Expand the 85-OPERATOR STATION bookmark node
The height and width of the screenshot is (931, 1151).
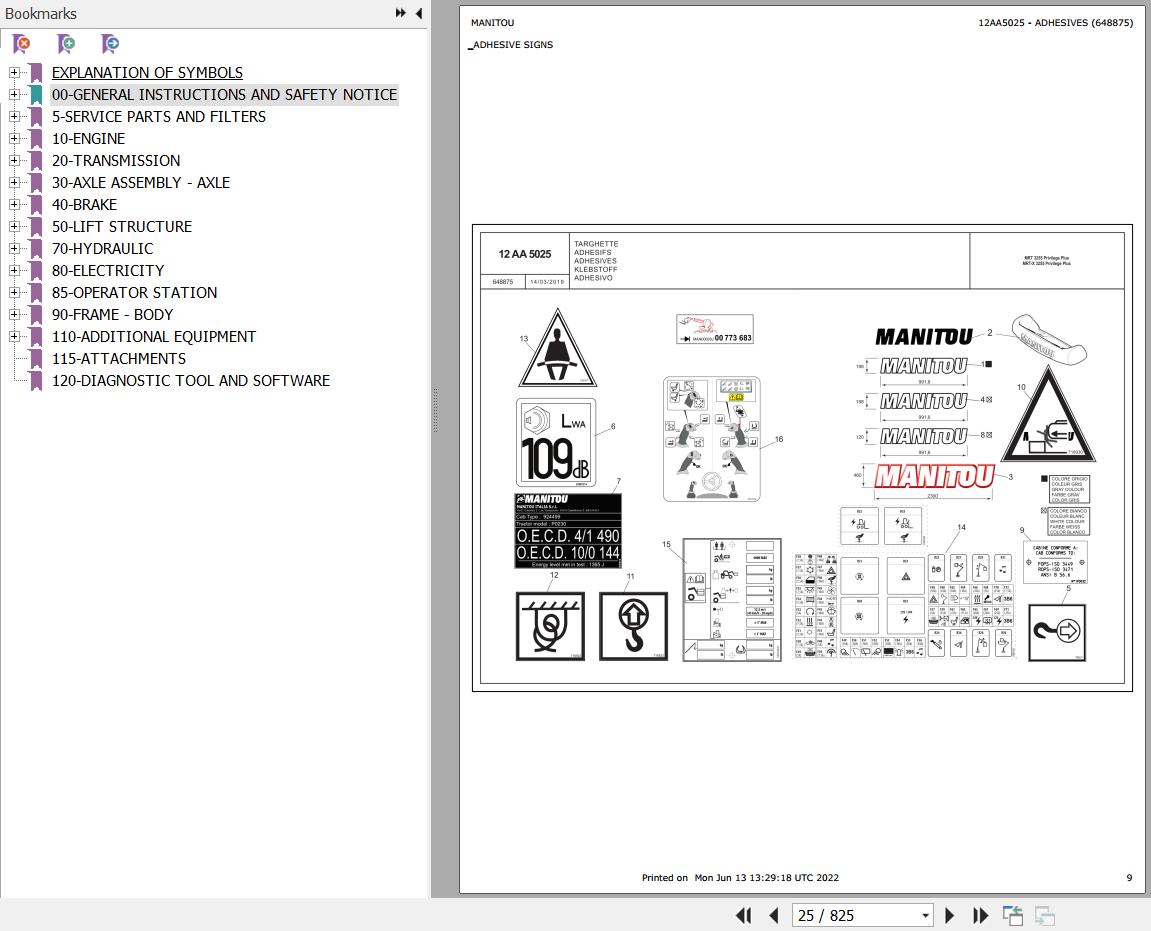(x=14, y=293)
